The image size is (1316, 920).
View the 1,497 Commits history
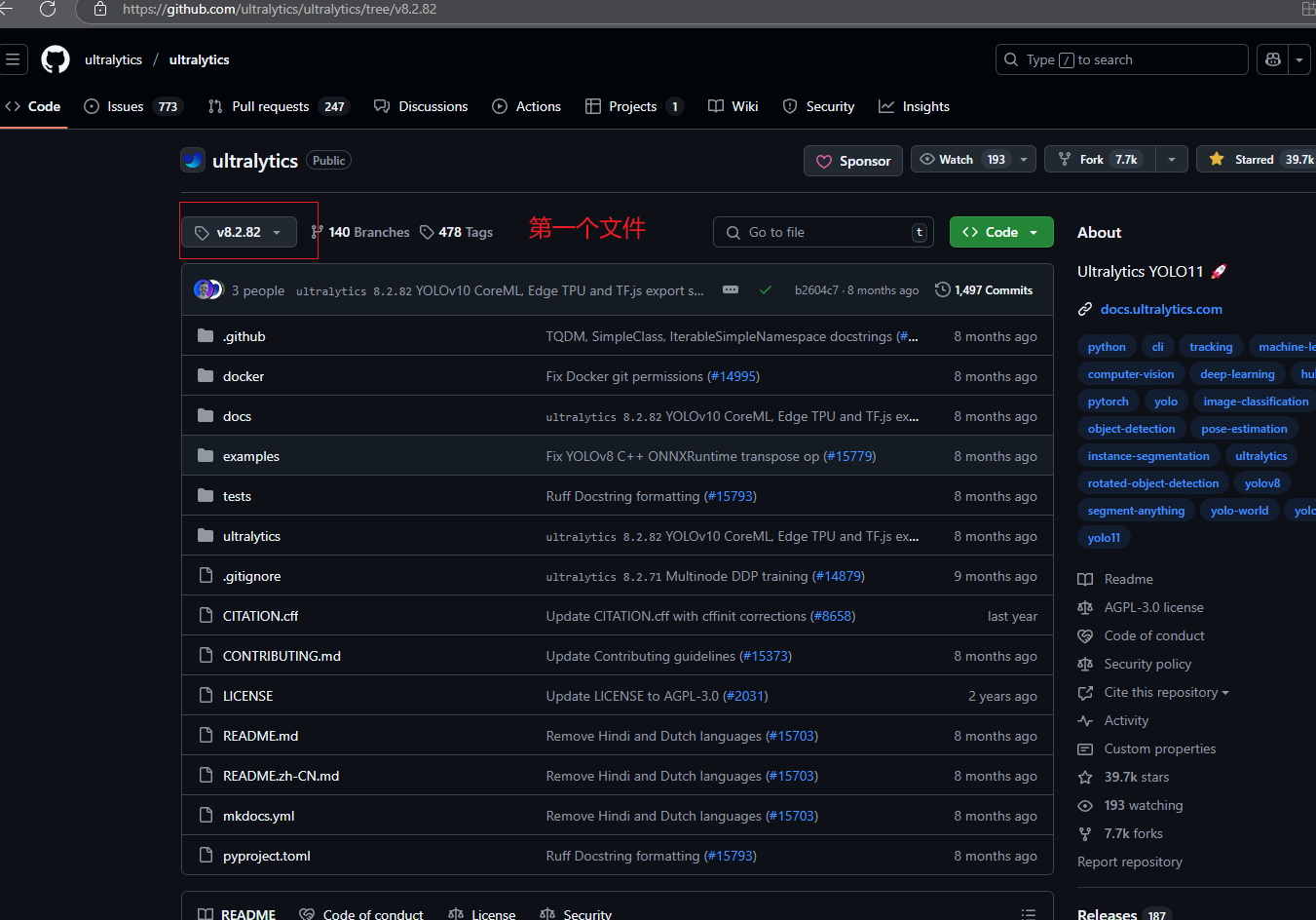click(x=984, y=289)
